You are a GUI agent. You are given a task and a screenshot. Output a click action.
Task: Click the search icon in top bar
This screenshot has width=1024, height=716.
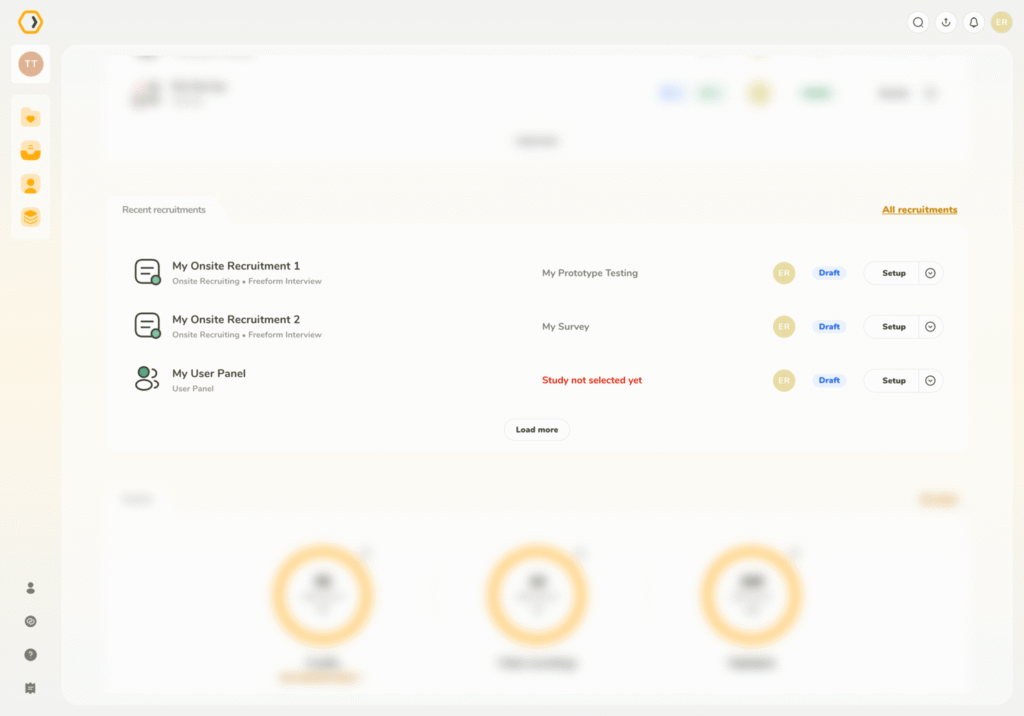tap(918, 22)
